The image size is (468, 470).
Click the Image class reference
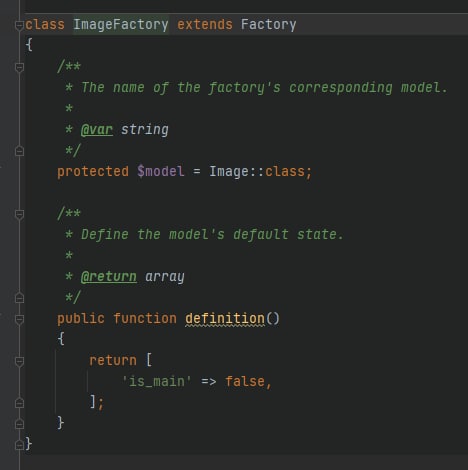click(229, 171)
